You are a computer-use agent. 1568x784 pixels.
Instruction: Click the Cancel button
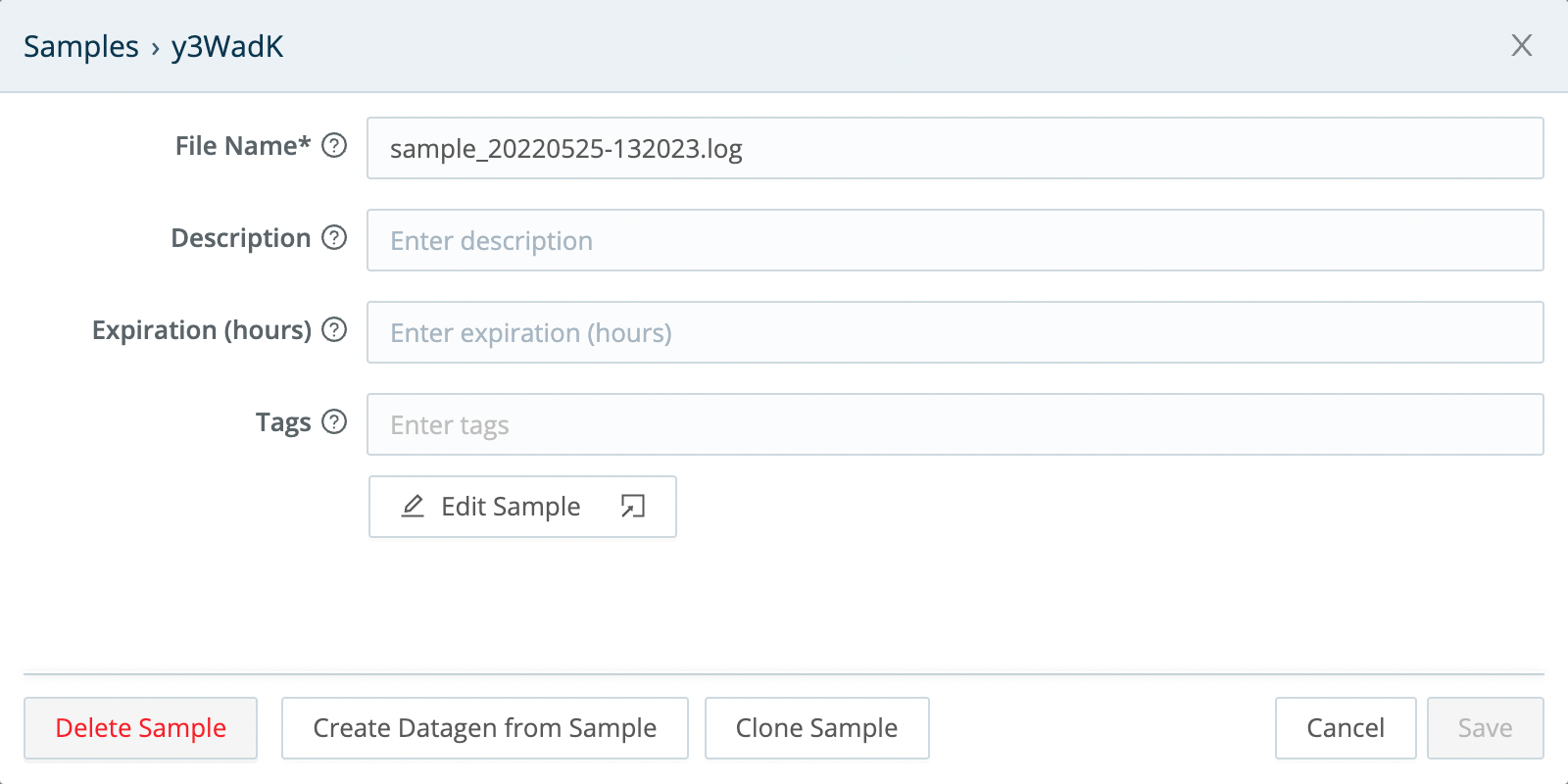click(x=1346, y=728)
